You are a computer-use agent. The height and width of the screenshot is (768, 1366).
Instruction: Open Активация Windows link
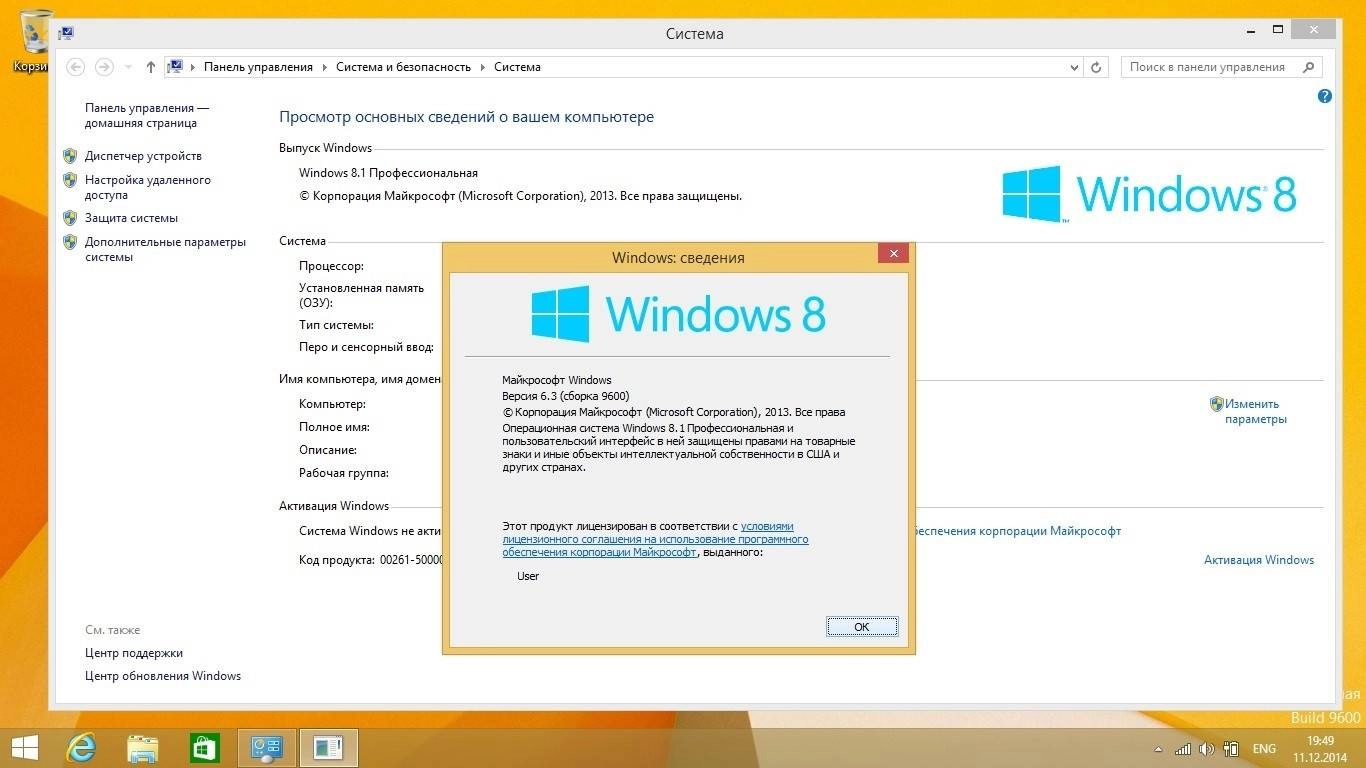point(1259,560)
